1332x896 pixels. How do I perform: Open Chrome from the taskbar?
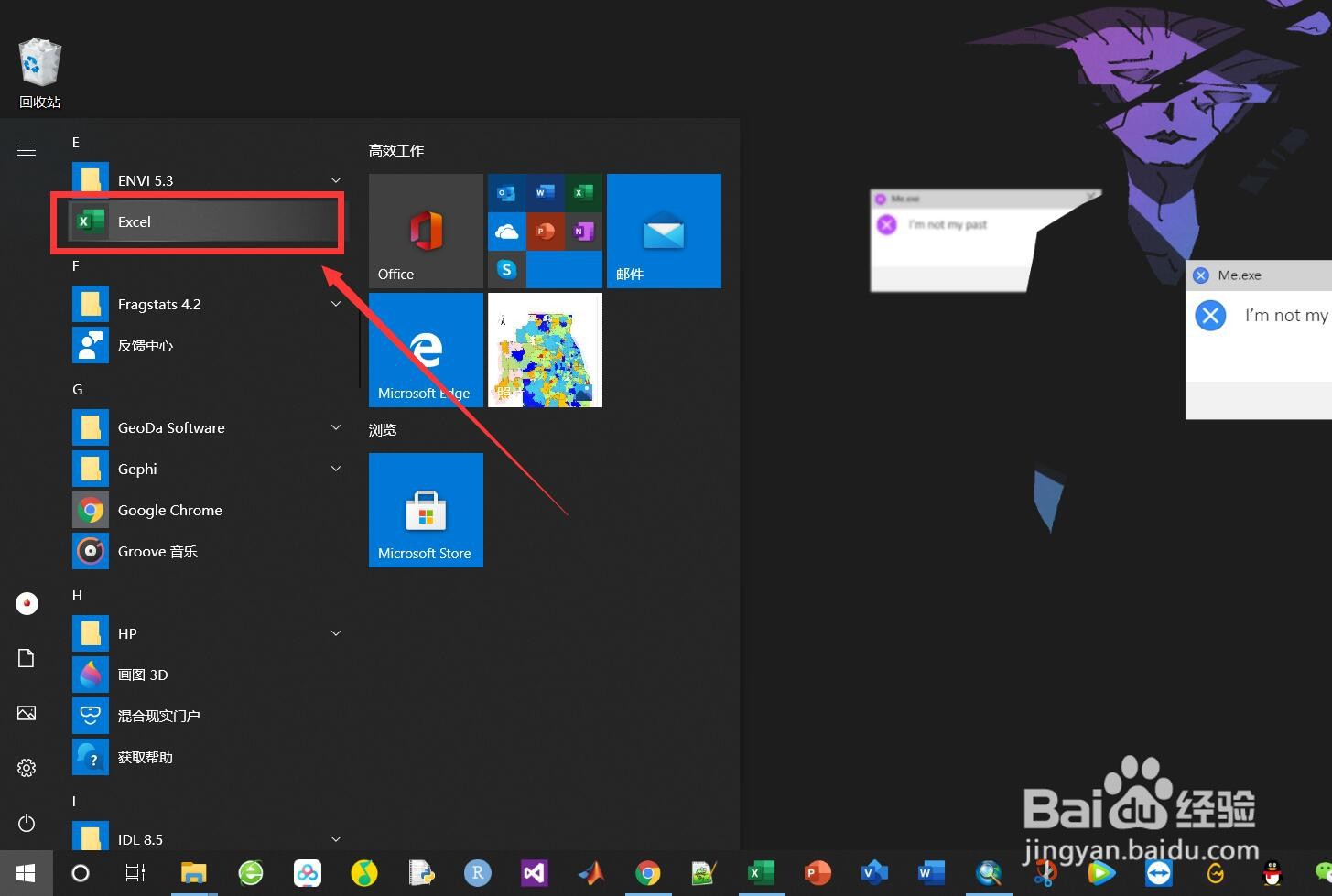point(648,873)
